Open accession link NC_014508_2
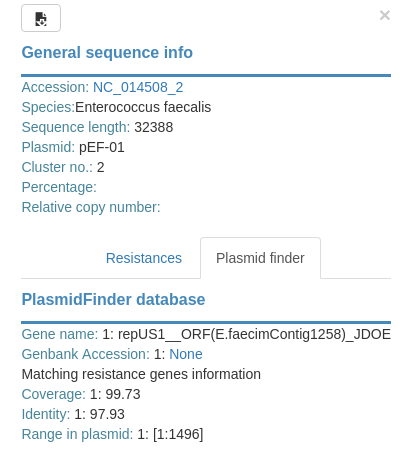419x451 pixels. [138, 87]
